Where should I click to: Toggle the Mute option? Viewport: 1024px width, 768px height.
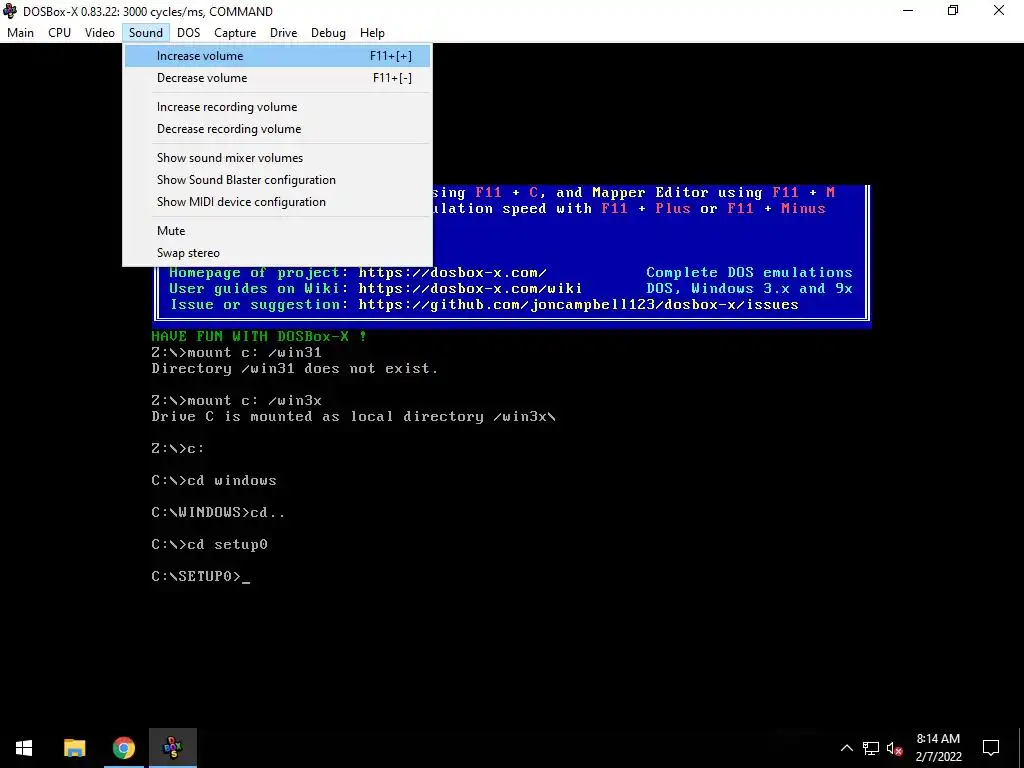click(278, 231)
